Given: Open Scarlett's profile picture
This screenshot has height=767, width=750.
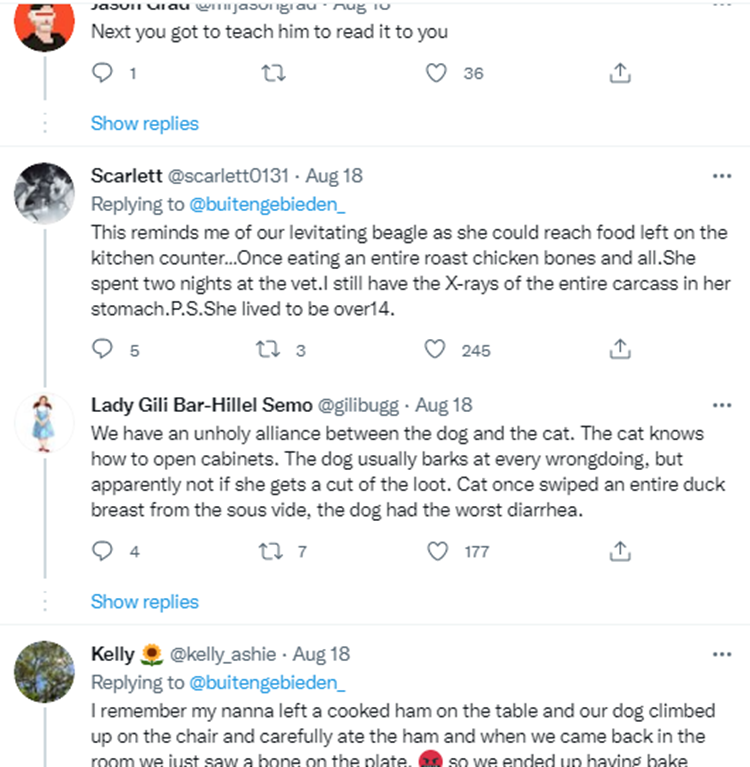Looking at the screenshot, I should (x=46, y=193).
